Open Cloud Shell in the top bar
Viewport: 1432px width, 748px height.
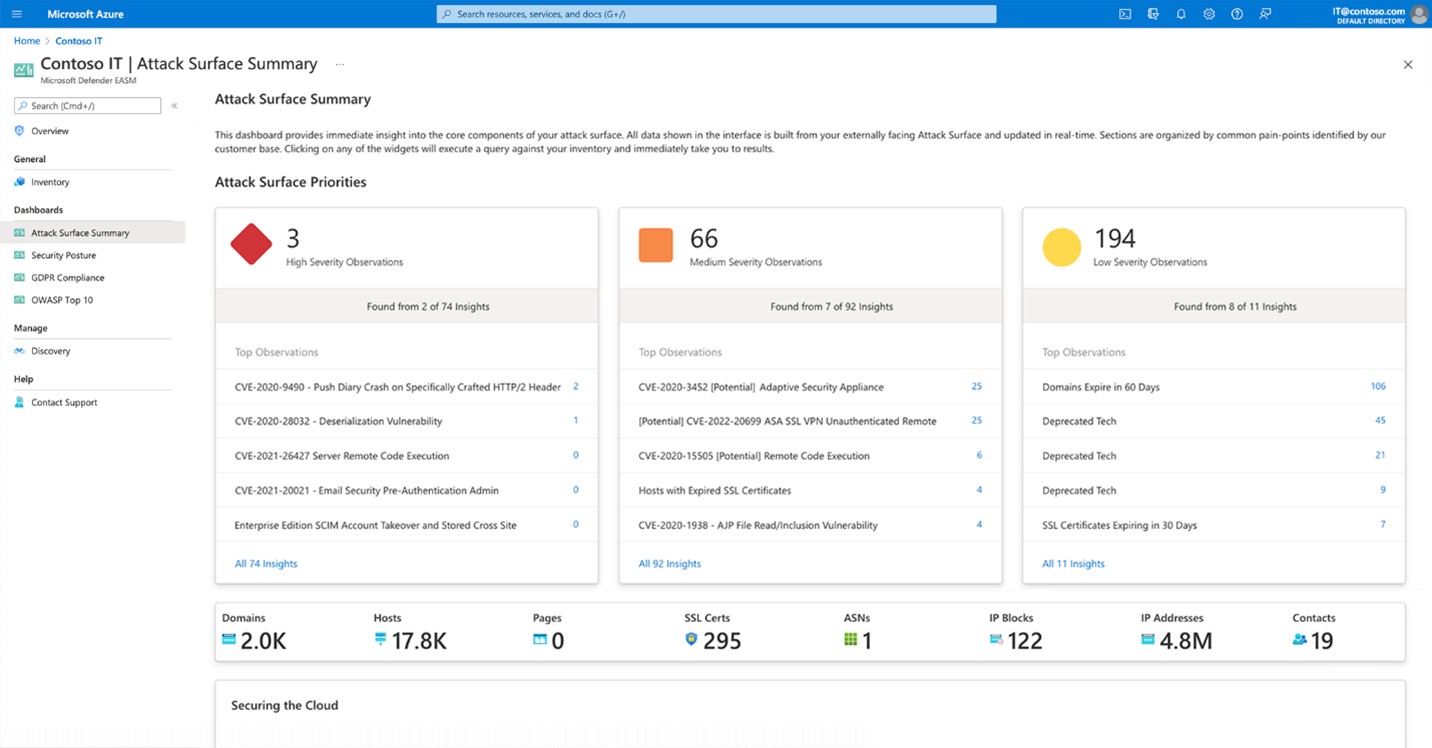point(1125,13)
